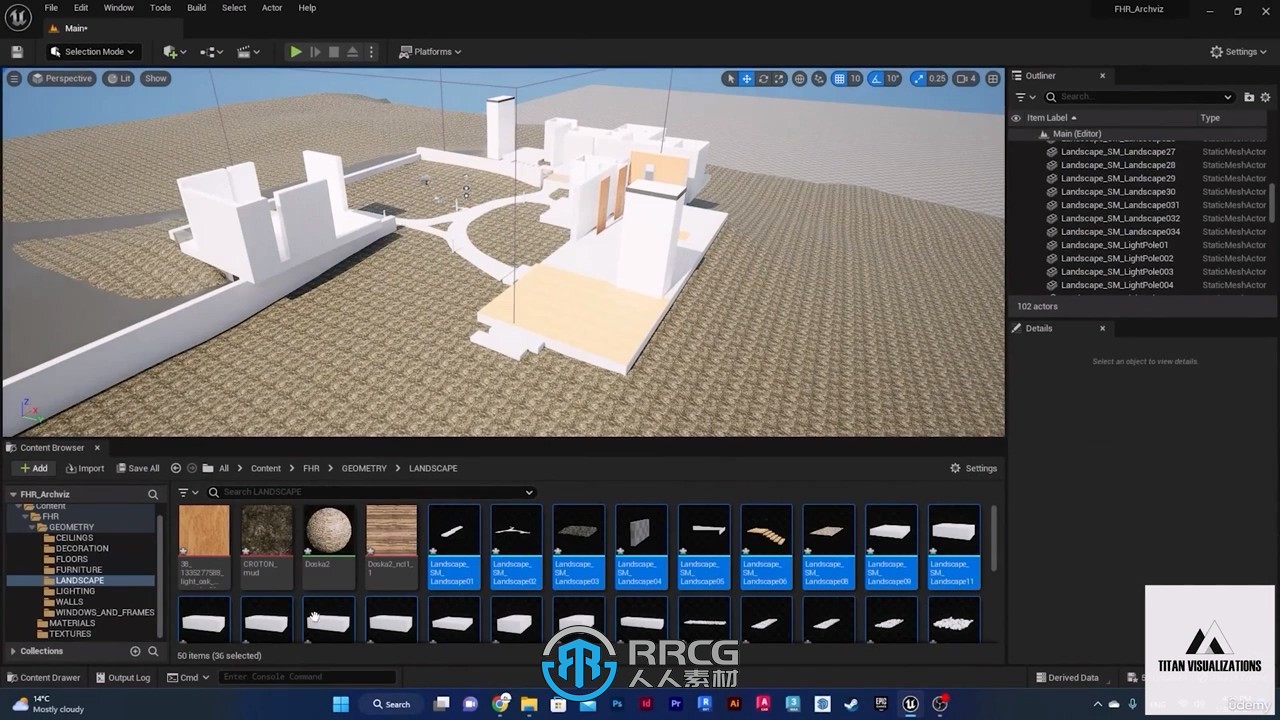Toggle rotation snapping in the viewport
Image resolution: width=1280 pixels, height=720 pixels.
pyautogui.click(x=876, y=79)
